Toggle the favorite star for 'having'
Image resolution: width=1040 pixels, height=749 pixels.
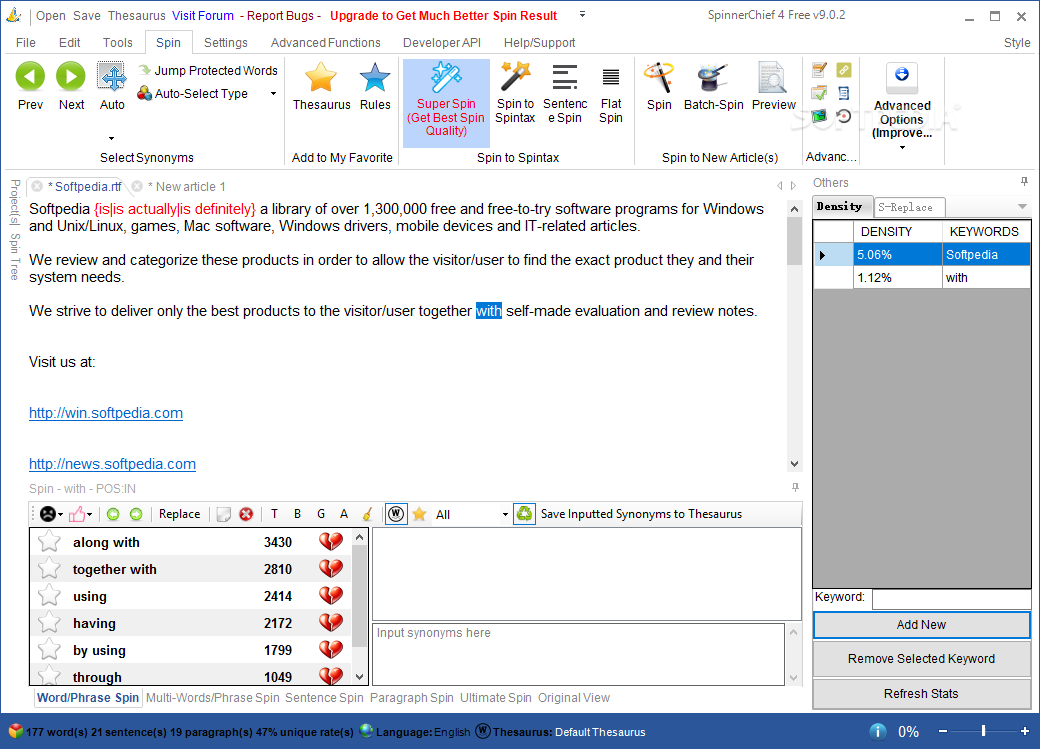tap(49, 623)
